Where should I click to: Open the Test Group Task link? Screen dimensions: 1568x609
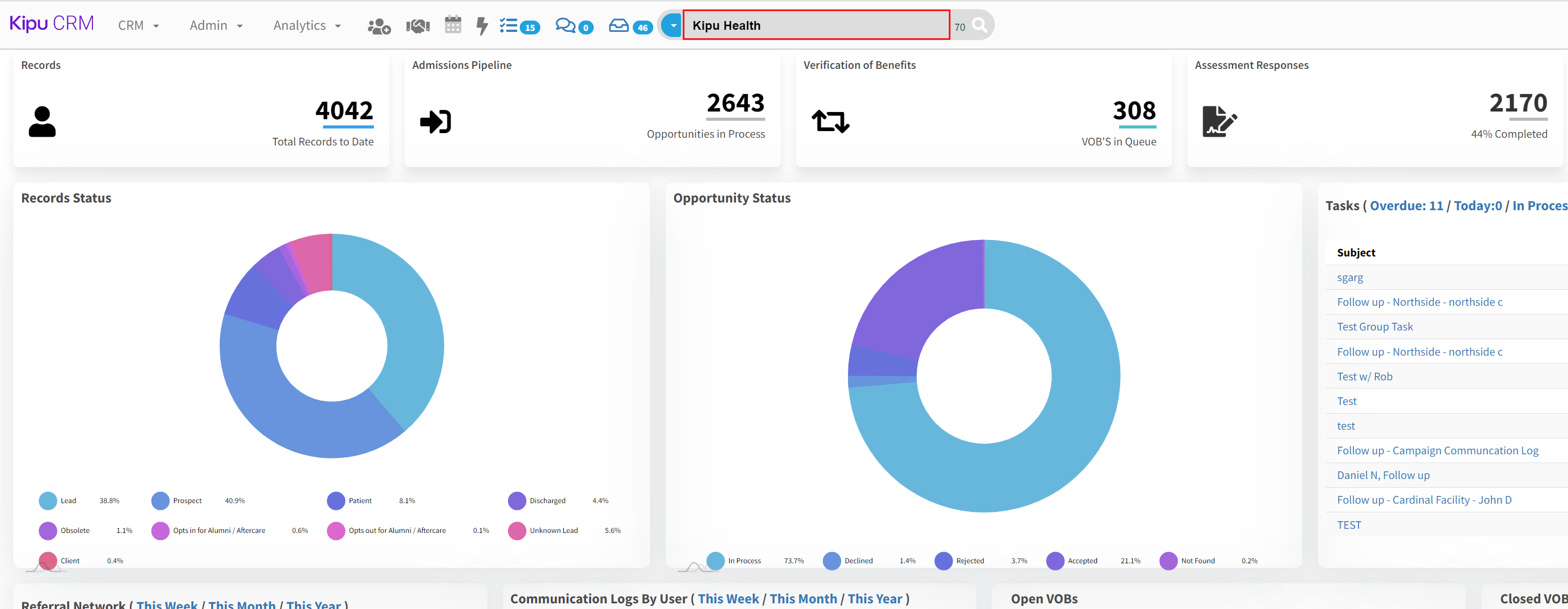click(x=1374, y=327)
